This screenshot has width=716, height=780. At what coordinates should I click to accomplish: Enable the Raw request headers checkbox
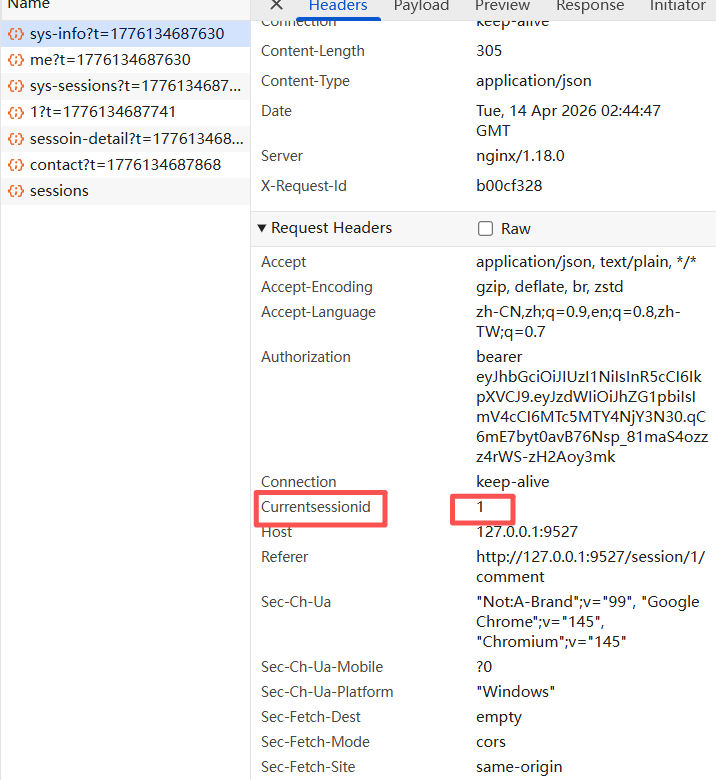coord(486,229)
